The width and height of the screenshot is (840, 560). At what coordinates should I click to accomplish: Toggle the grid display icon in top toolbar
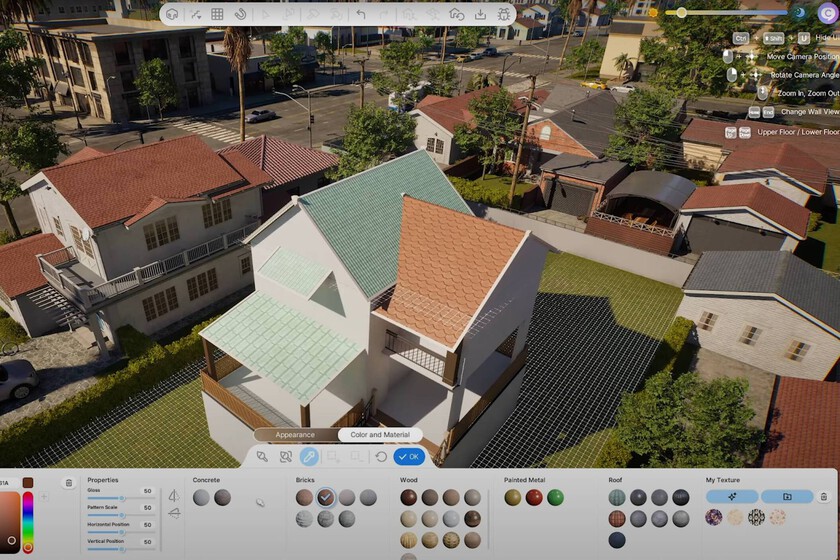point(217,14)
